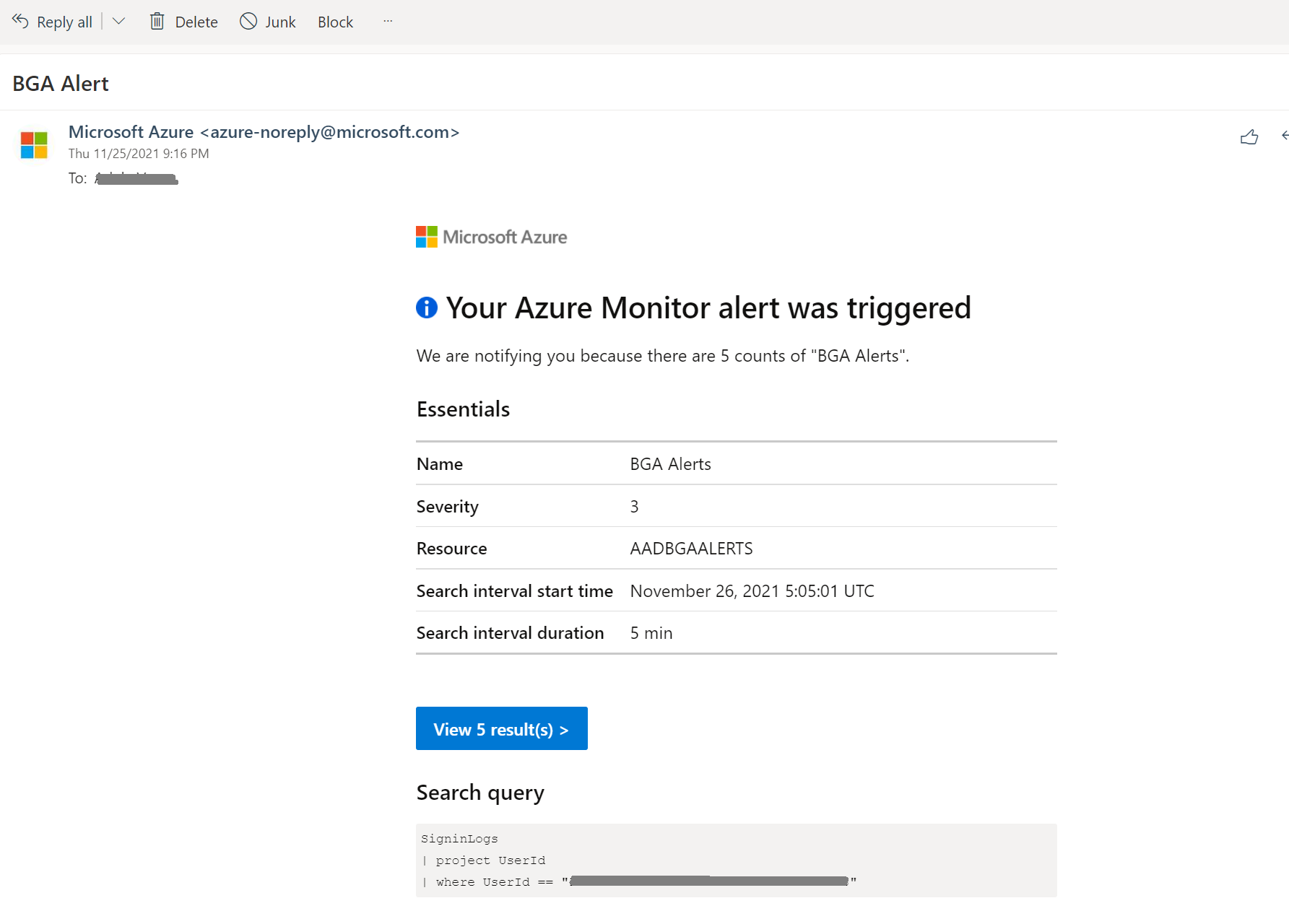This screenshot has height=924, width=1289.
Task: Mark the email as Junk
Action: click(x=268, y=21)
